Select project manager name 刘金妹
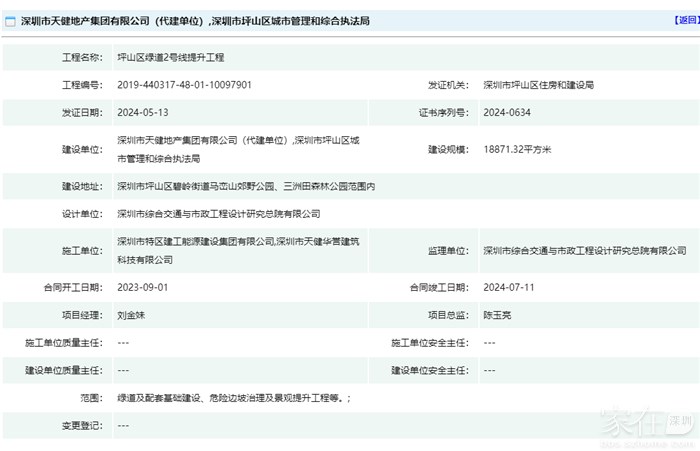The width and height of the screenshot is (700, 451). [132, 314]
